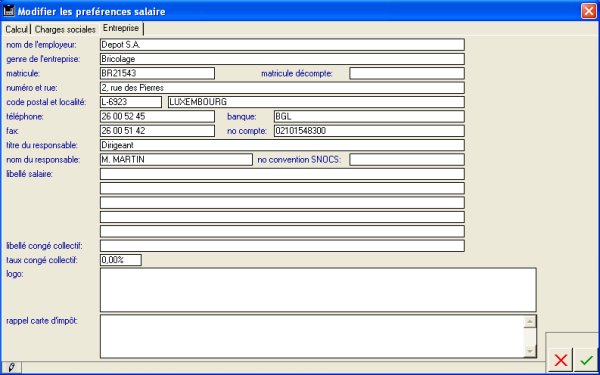Click the 'no compte:' label
Screen dimensions: 600x375
coord(247,131)
